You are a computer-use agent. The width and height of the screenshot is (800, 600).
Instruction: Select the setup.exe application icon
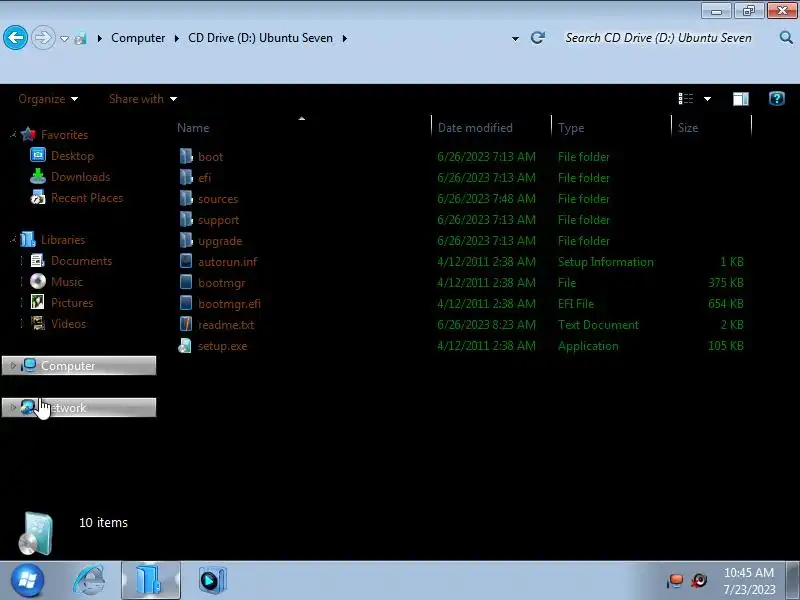185,345
